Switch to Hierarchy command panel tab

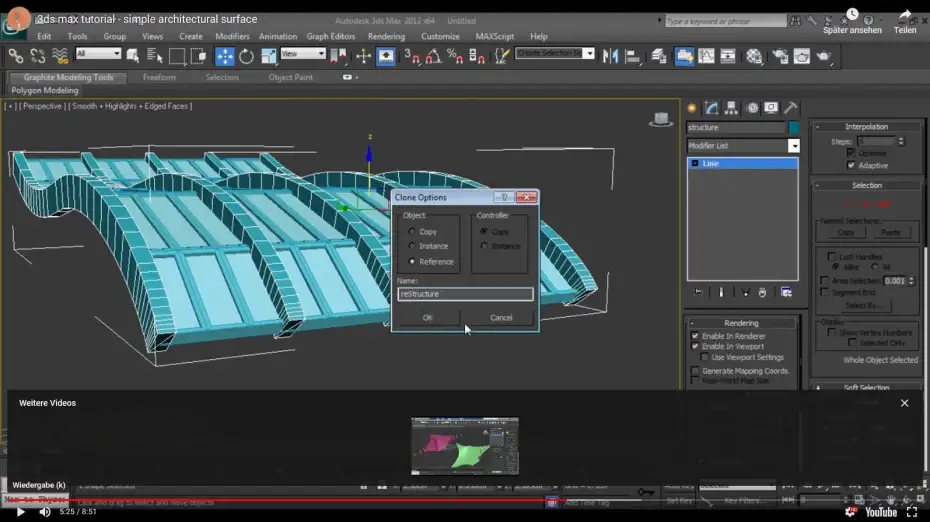coord(731,108)
